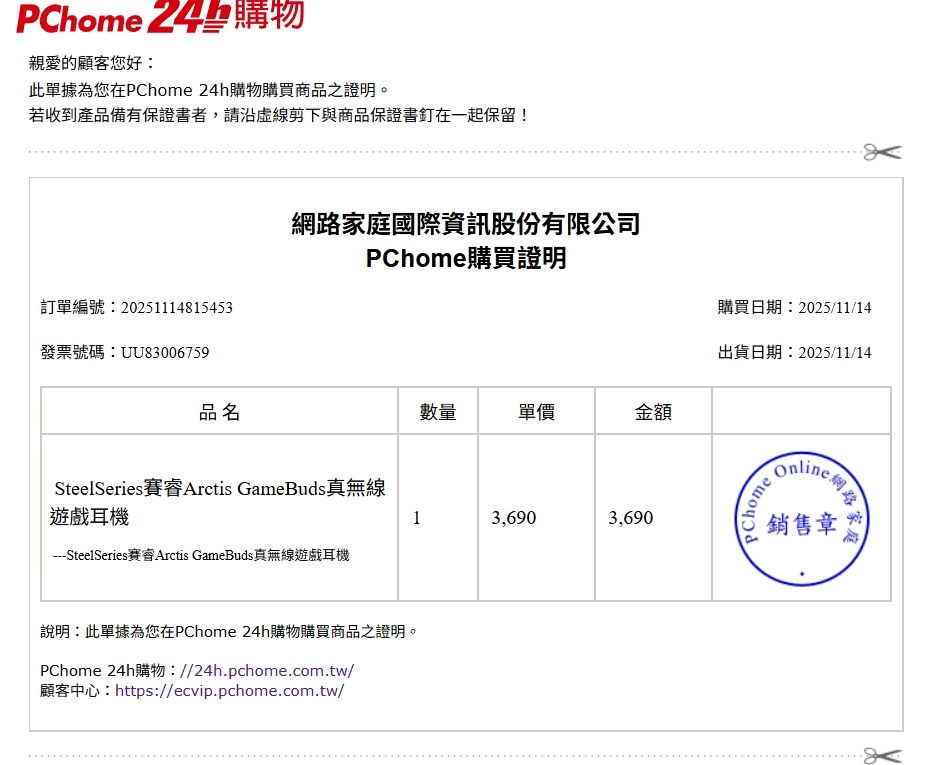932x765 pixels.
Task: Click the large SteelSeries Arctis GameBuds product name
Action: point(218,503)
